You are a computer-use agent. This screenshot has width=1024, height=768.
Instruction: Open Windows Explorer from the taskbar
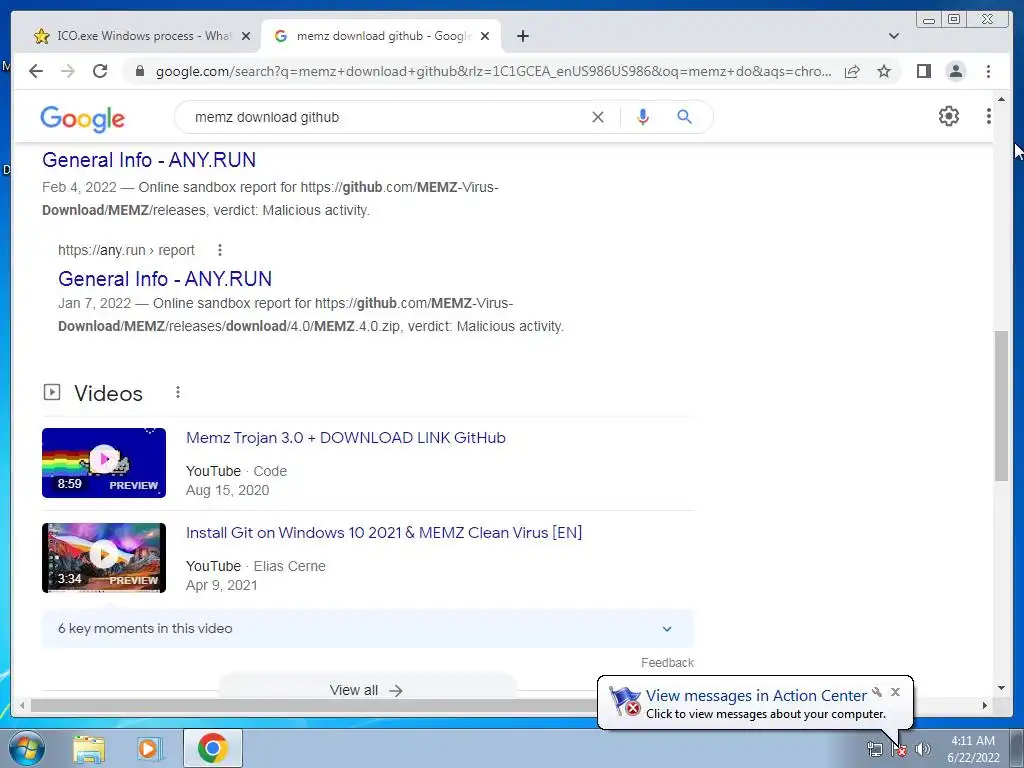(x=89, y=748)
